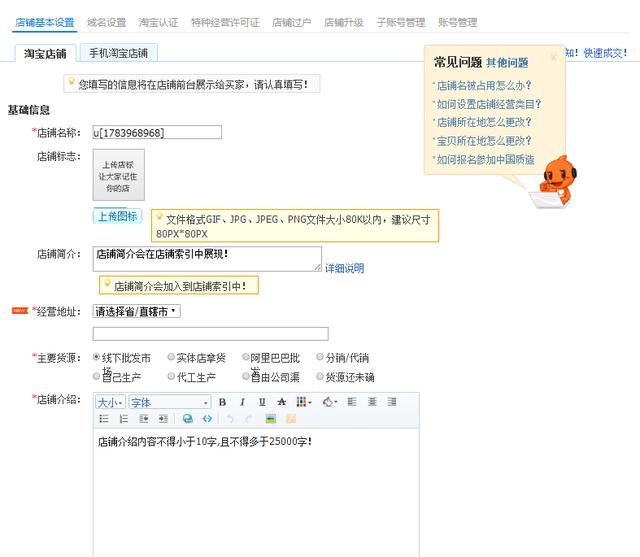Insert an image into shop introduction

click(271, 419)
